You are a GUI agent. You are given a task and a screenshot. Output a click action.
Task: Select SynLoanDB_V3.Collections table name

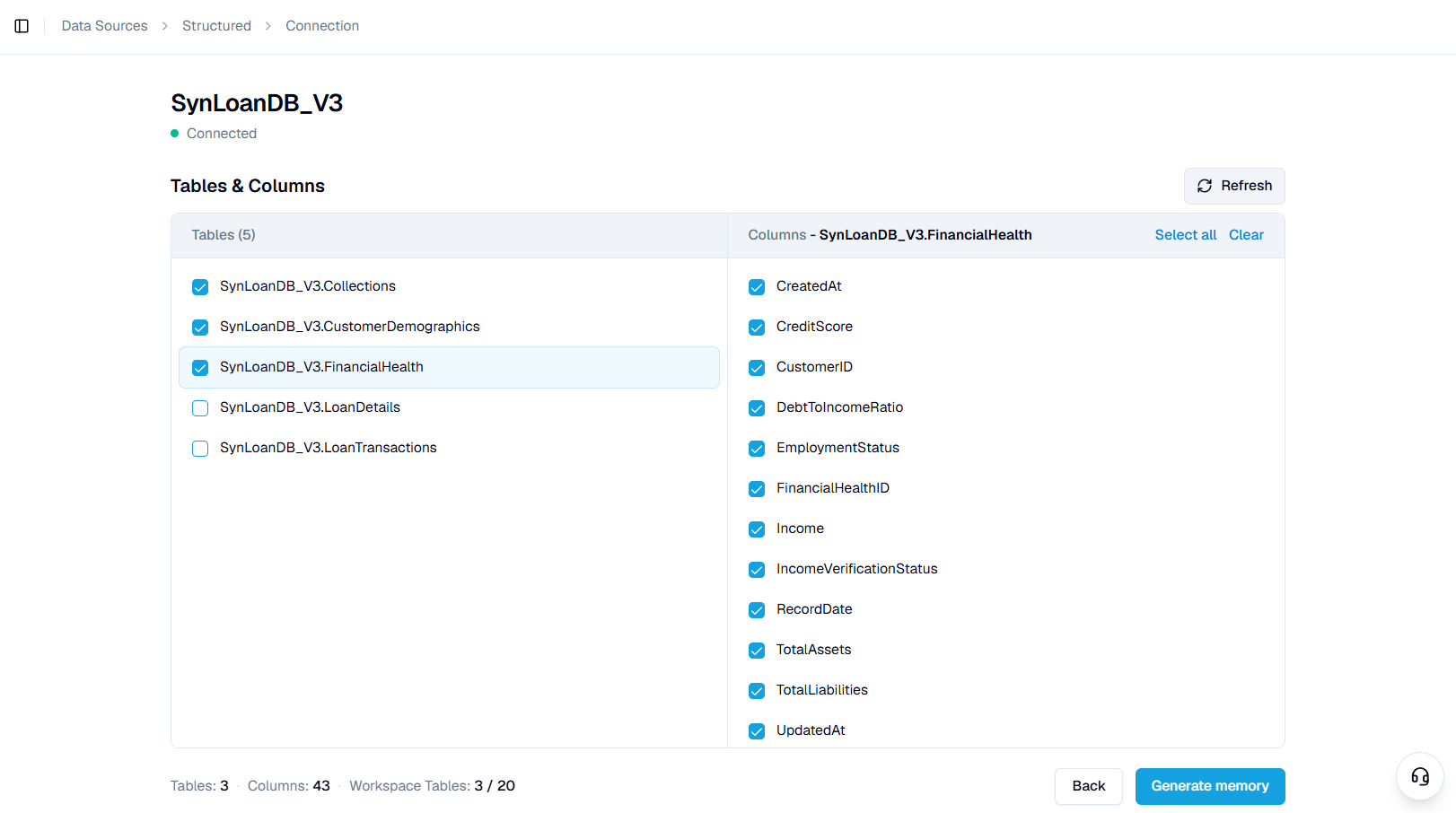(x=308, y=286)
